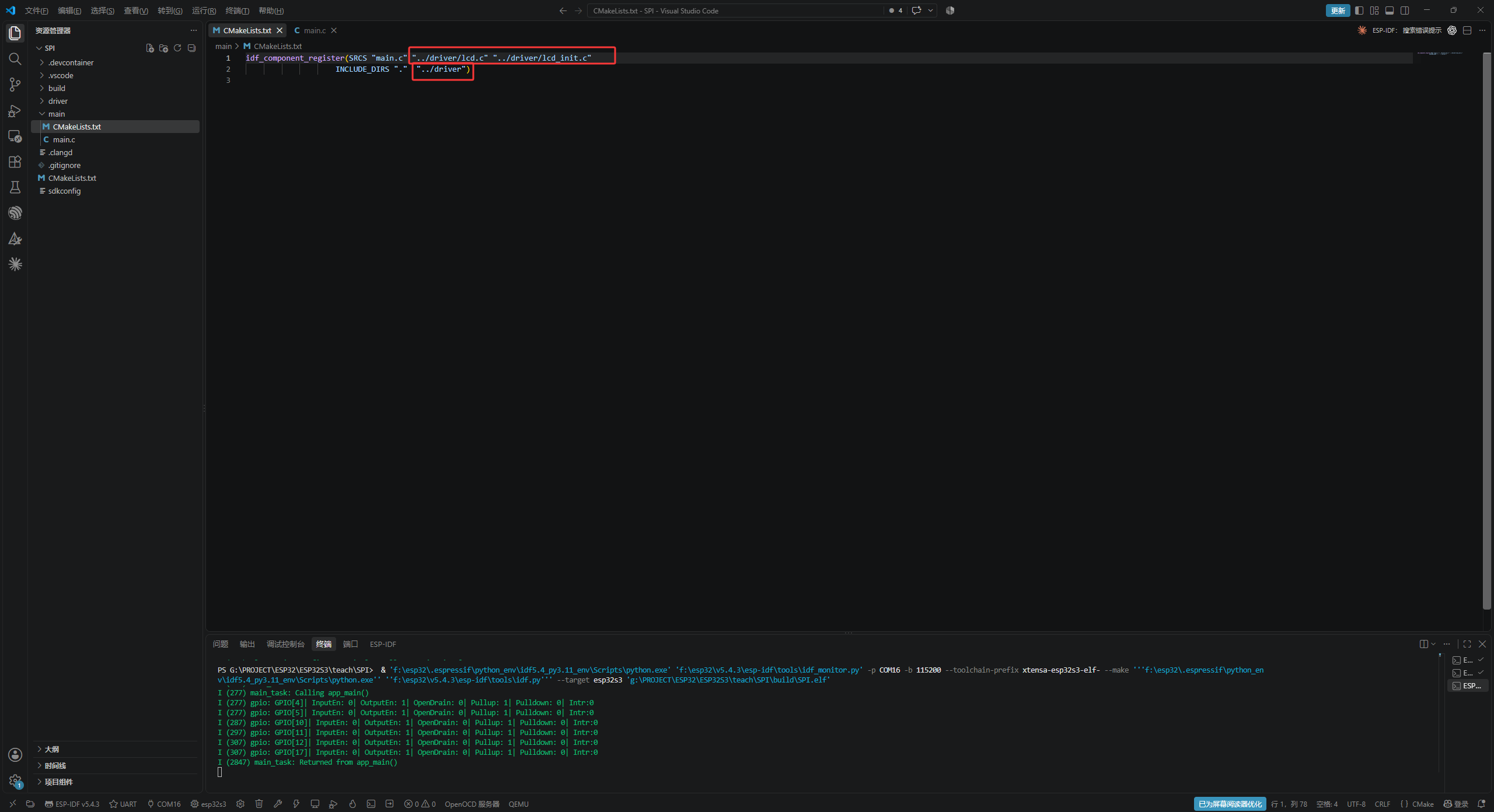Viewport: 1494px width, 812px height.
Task: Click New Folder icon in SPI explorer header
Action: [163, 48]
